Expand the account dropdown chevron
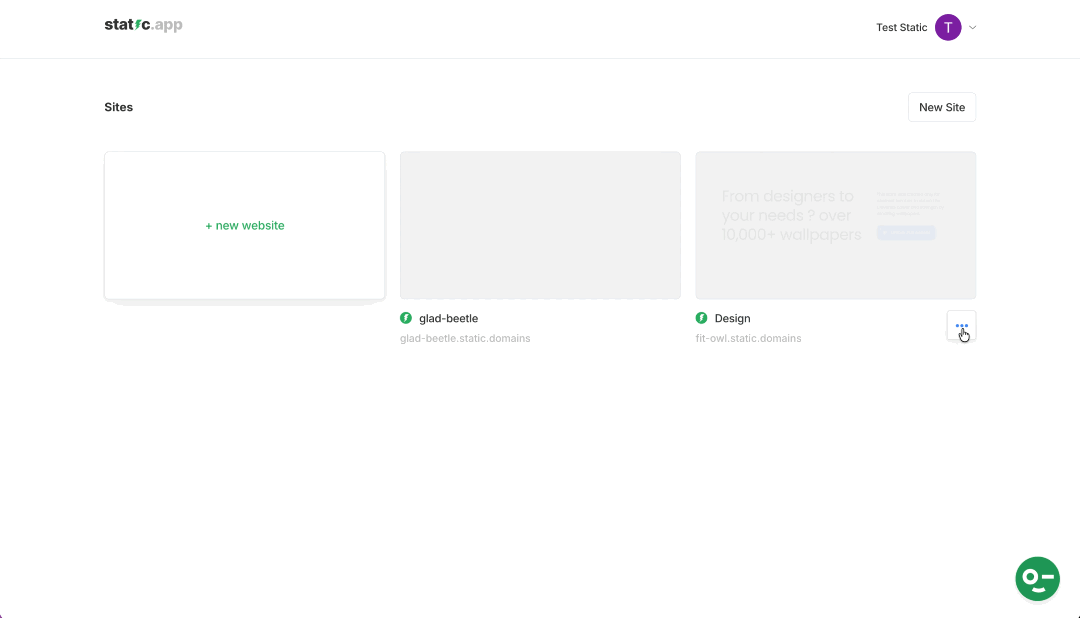Image resolution: width=1080 pixels, height=618 pixels. (x=973, y=28)
